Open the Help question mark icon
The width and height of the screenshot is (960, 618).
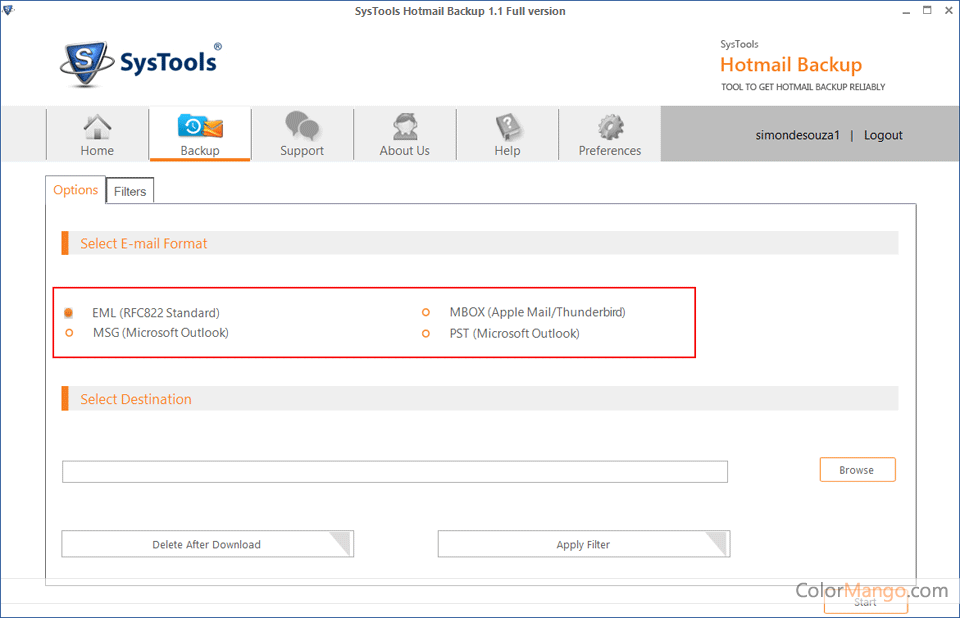tap(507, 127)
